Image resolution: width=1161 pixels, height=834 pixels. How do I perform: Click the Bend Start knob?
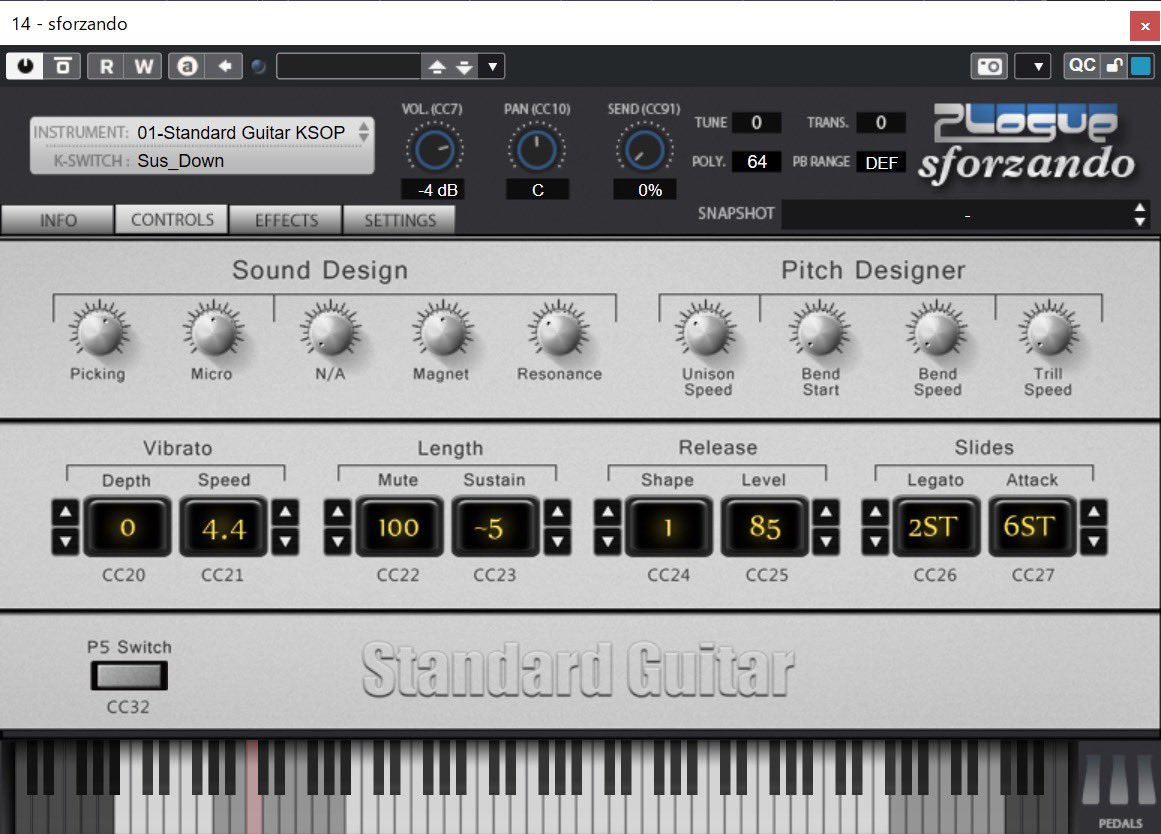click(820, 332)
